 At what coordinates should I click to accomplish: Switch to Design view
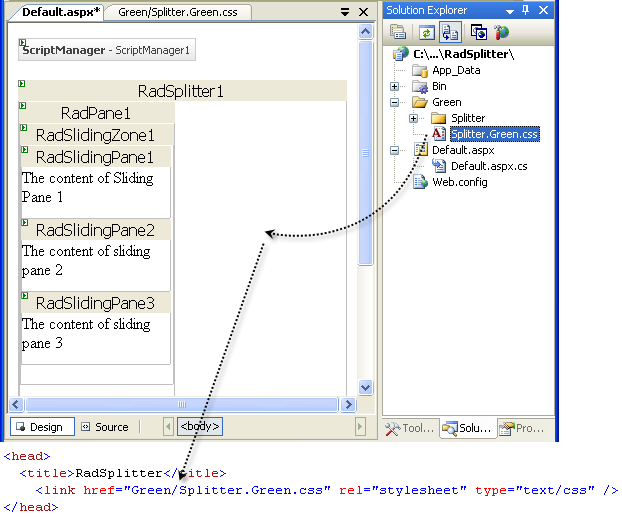[x=38, y=427]
